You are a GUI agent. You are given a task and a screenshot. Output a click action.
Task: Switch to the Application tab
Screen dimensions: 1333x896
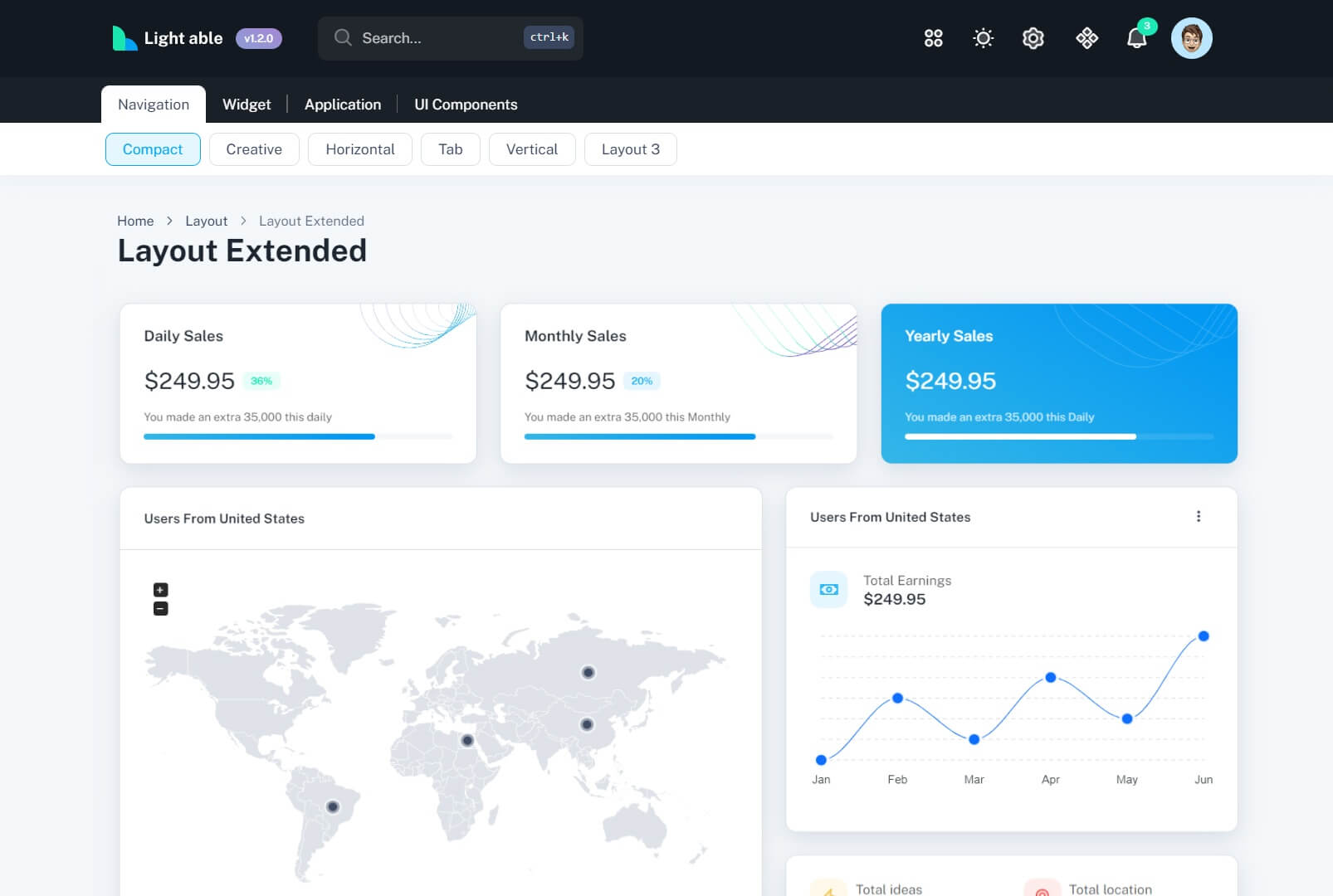342,105
